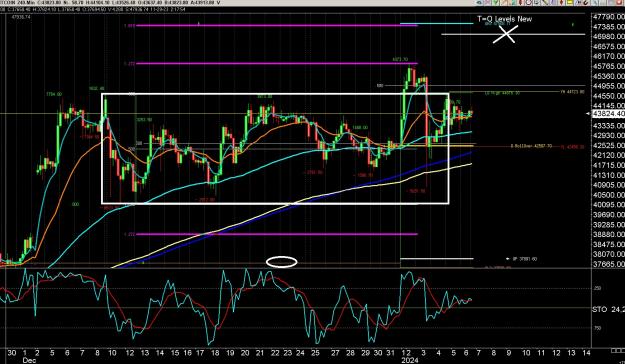Click price axis label 40500.00

(609, 195)
